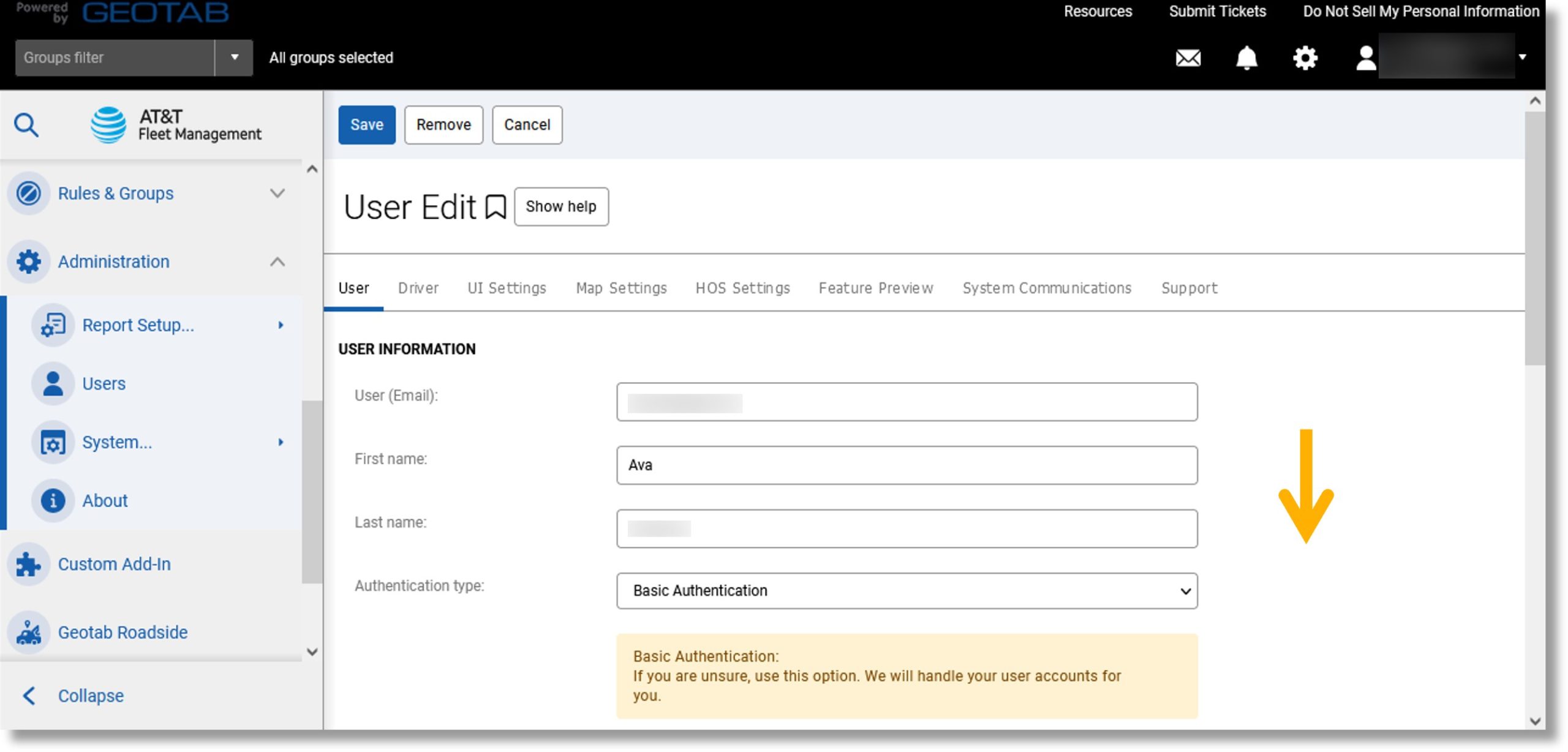Open the Map Settings tab
1568x752 pixels.
[x=621, y=288]
